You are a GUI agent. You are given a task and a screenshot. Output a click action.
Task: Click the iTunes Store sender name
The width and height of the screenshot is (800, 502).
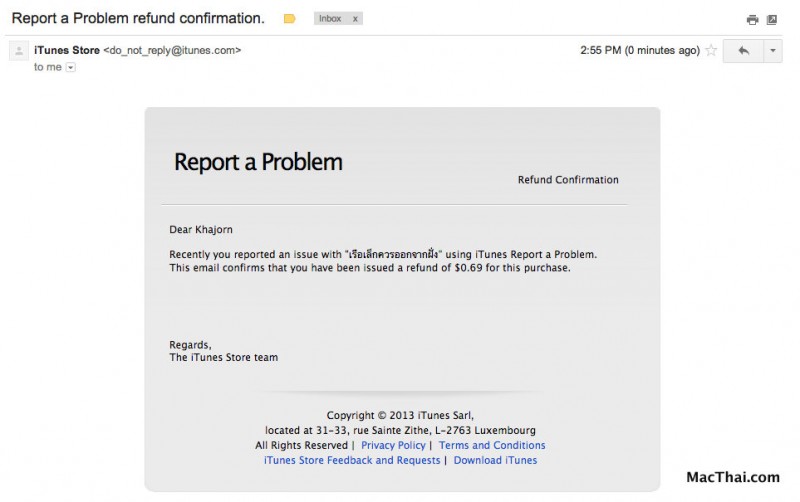[x=66, y=50]
